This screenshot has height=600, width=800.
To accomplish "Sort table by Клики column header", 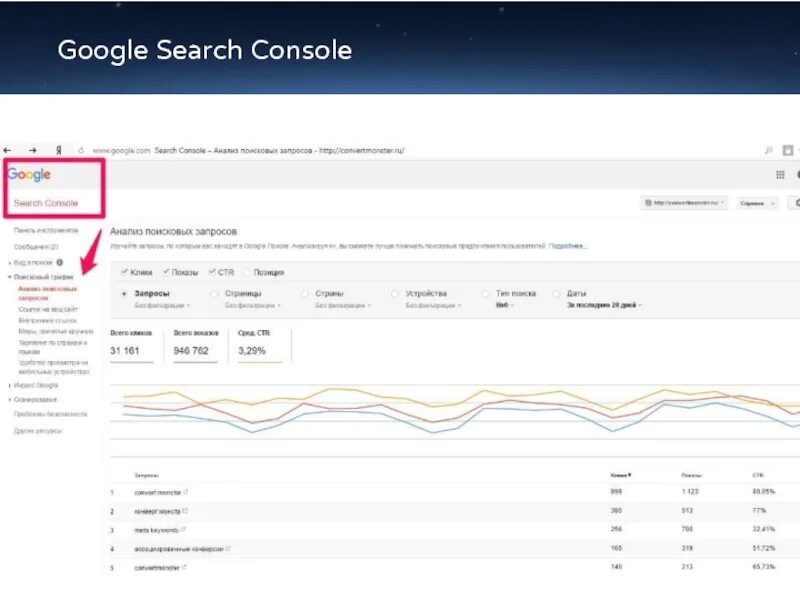I will [620, 475].
